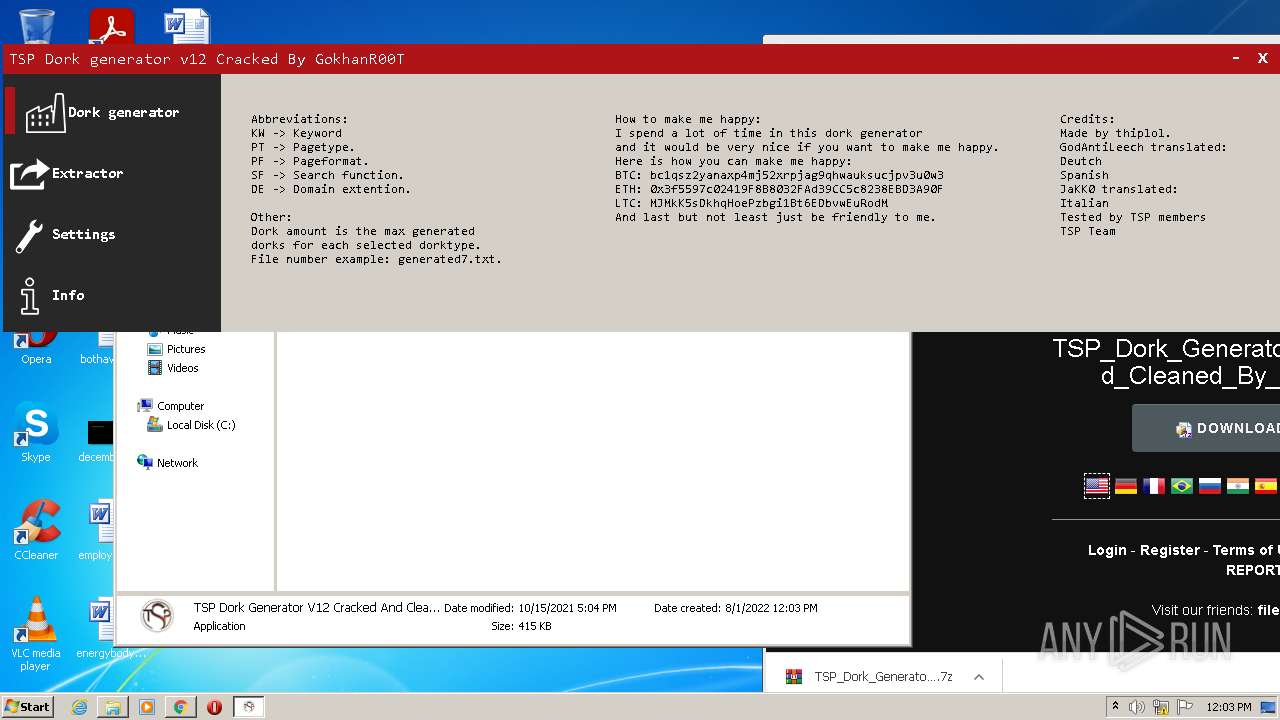Viewport: 1280px width, 720px height.
Task: Click the Size 415 KB value
Action: click(x=535, y=626)
